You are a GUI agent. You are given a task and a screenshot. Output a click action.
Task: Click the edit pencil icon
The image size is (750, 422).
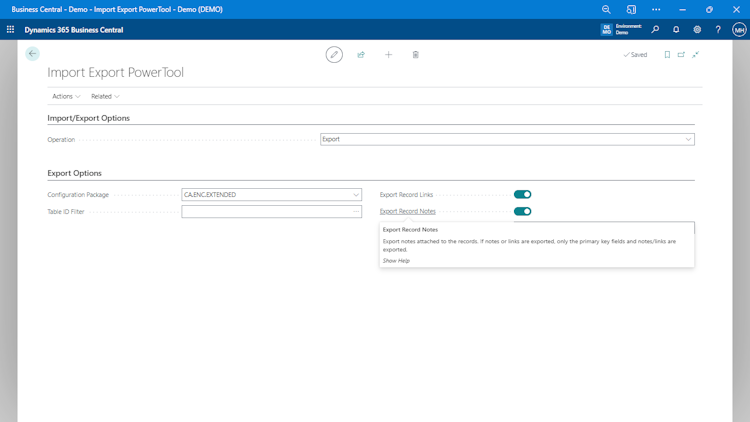(334, 55)
